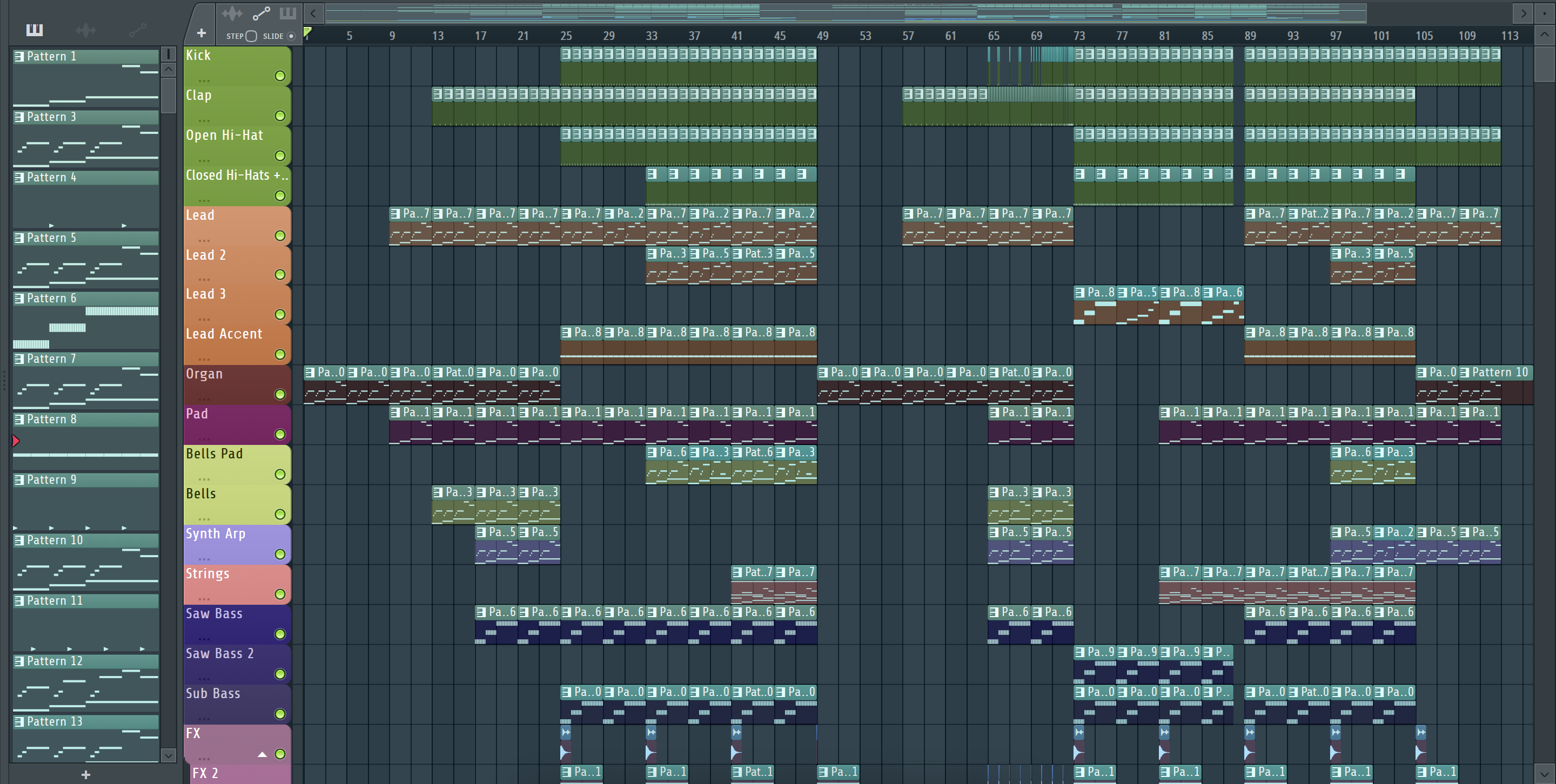
Task: Show patterns in the picker panel
Action: (x=35, y=29)
